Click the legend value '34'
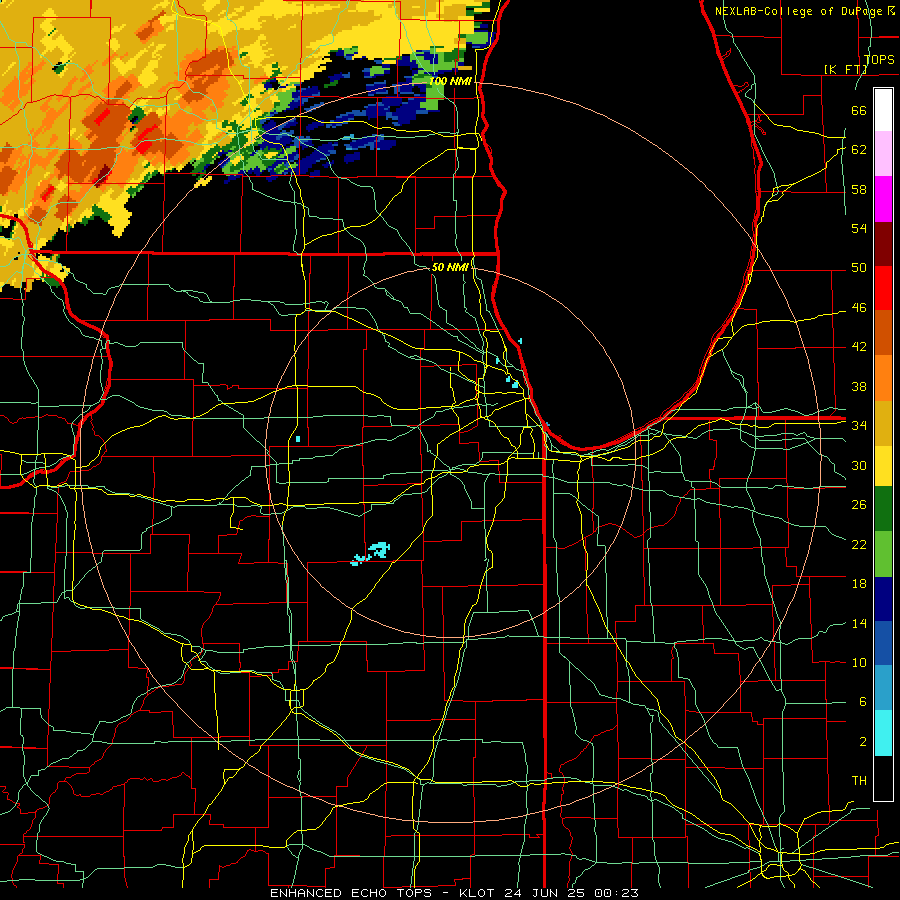Viewport: 900px width, 900px height. [859, 425]
